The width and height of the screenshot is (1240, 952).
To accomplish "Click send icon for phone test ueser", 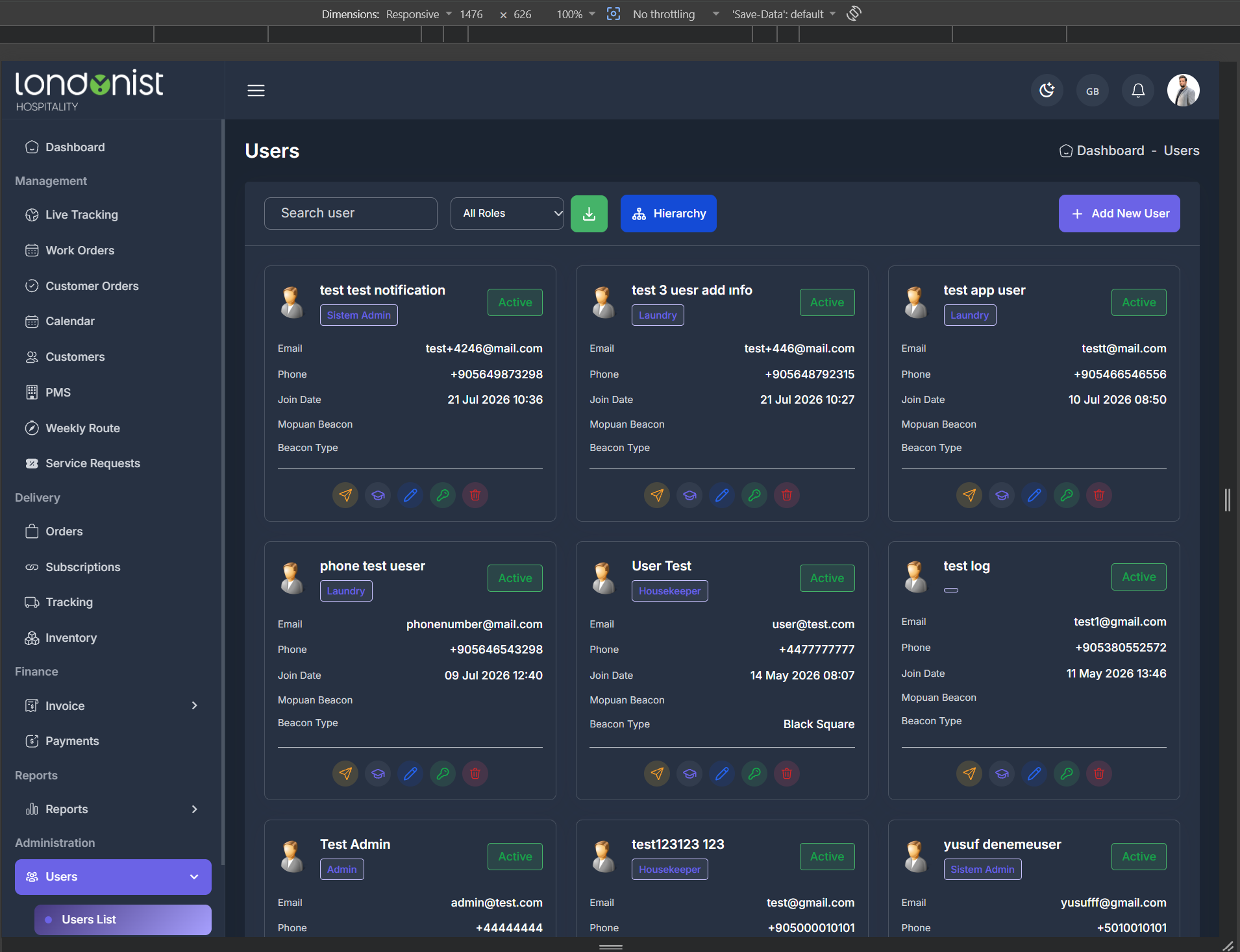I will (x=345, y=774).
